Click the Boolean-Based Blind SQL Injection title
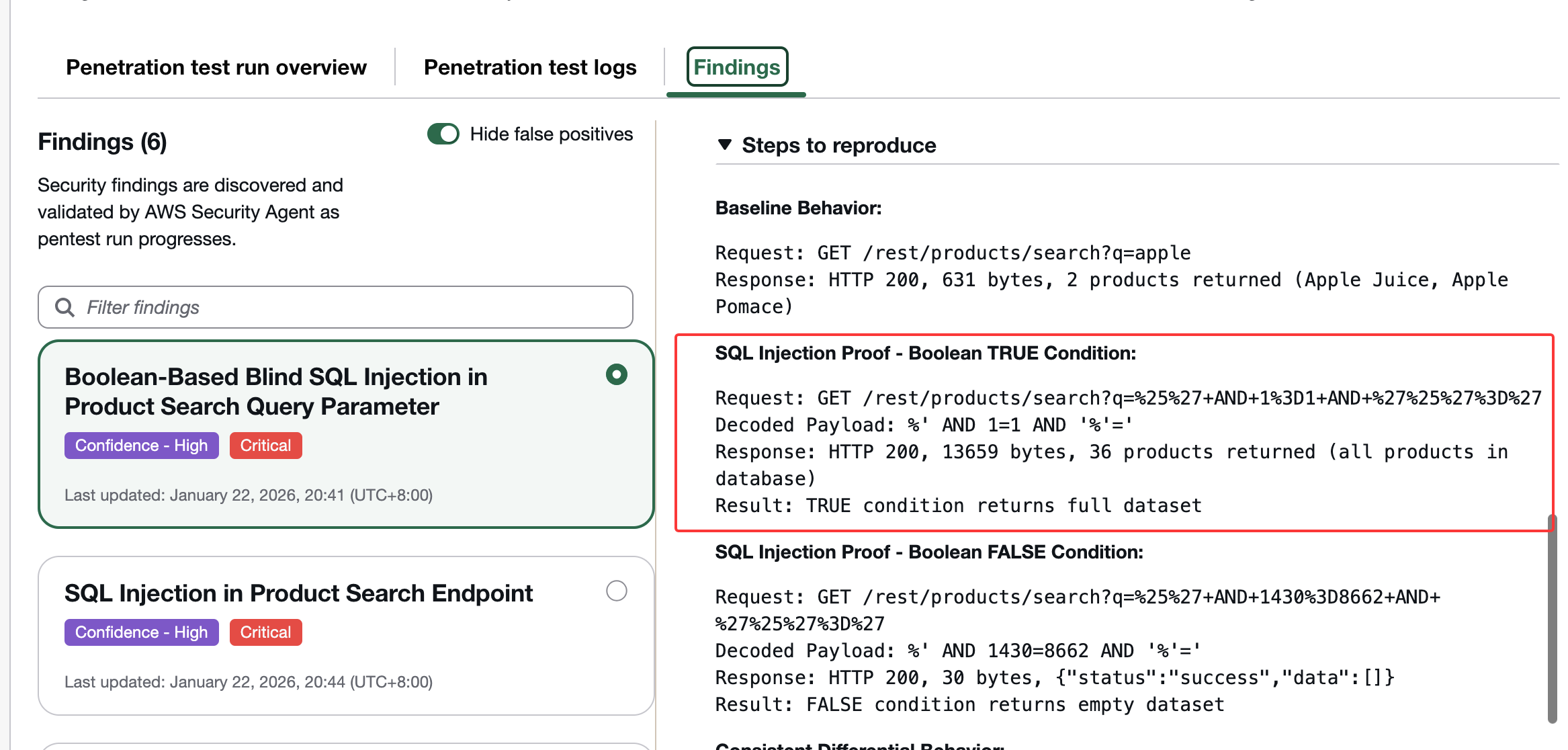 pos(275,391)
